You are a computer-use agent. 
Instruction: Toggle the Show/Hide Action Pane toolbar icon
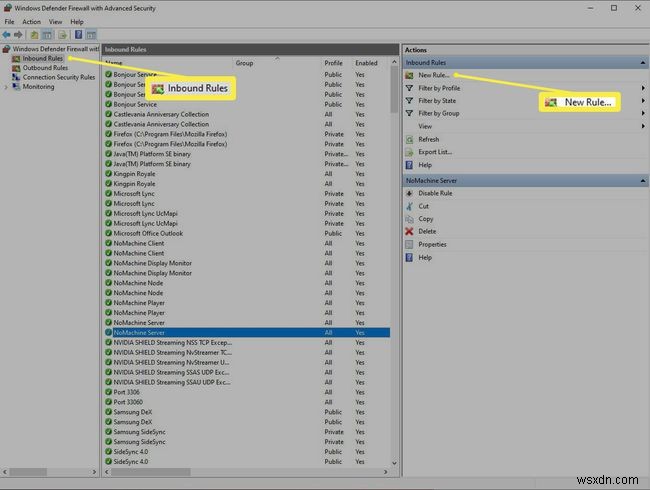(x=91, y=35)
